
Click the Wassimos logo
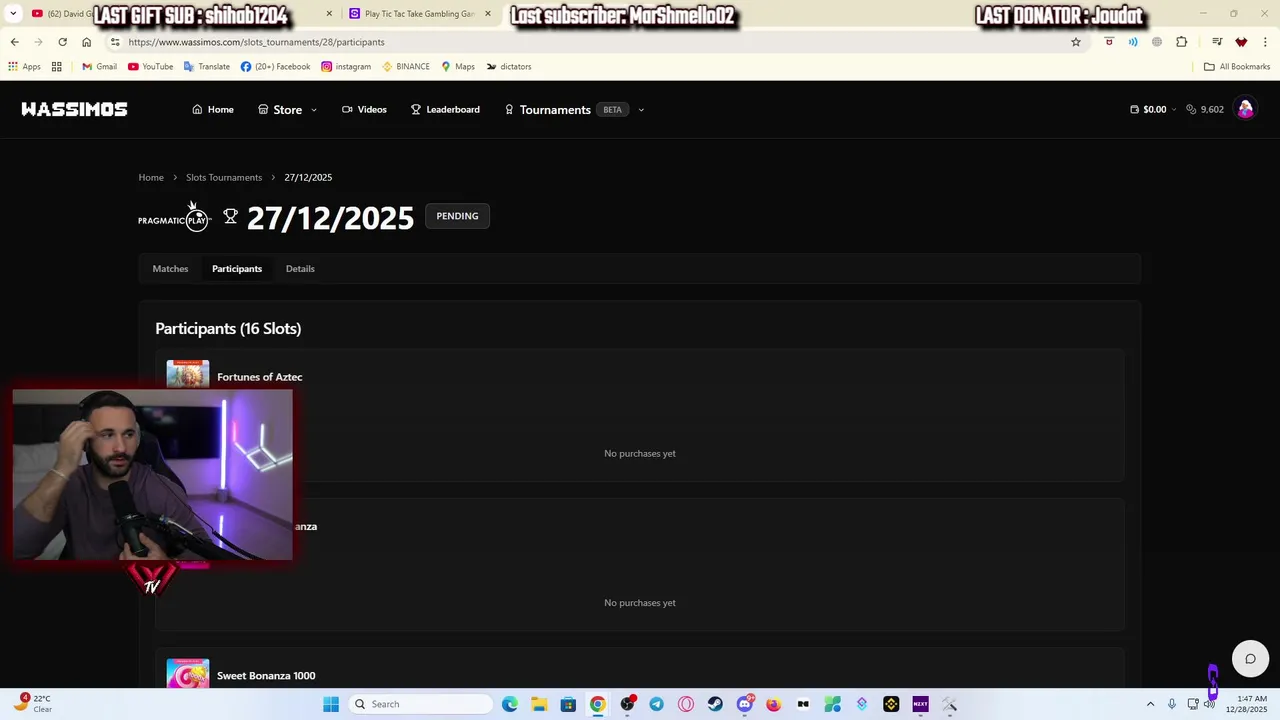coord(74,109)
